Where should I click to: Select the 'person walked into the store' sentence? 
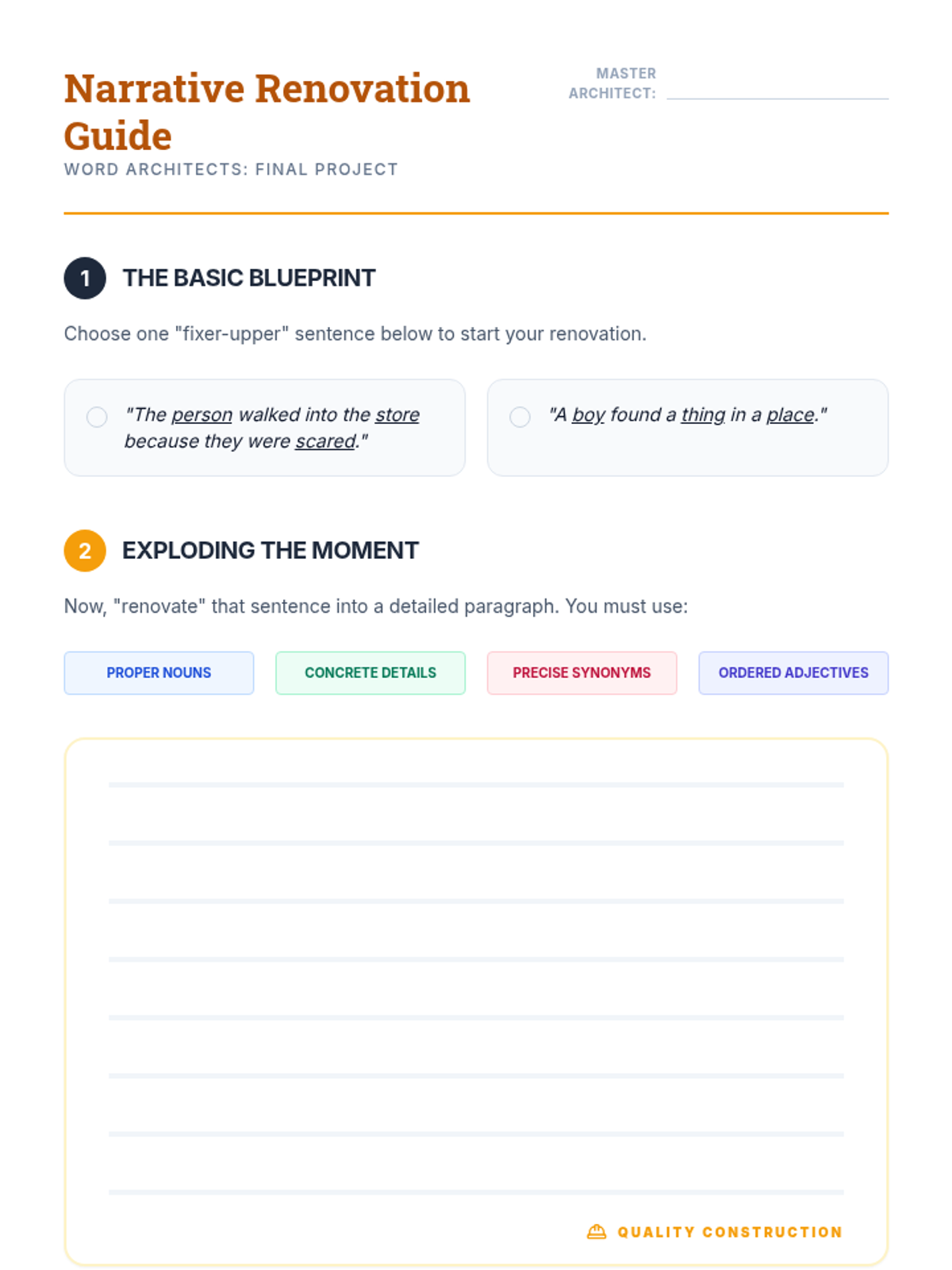[x=97, y=418]
